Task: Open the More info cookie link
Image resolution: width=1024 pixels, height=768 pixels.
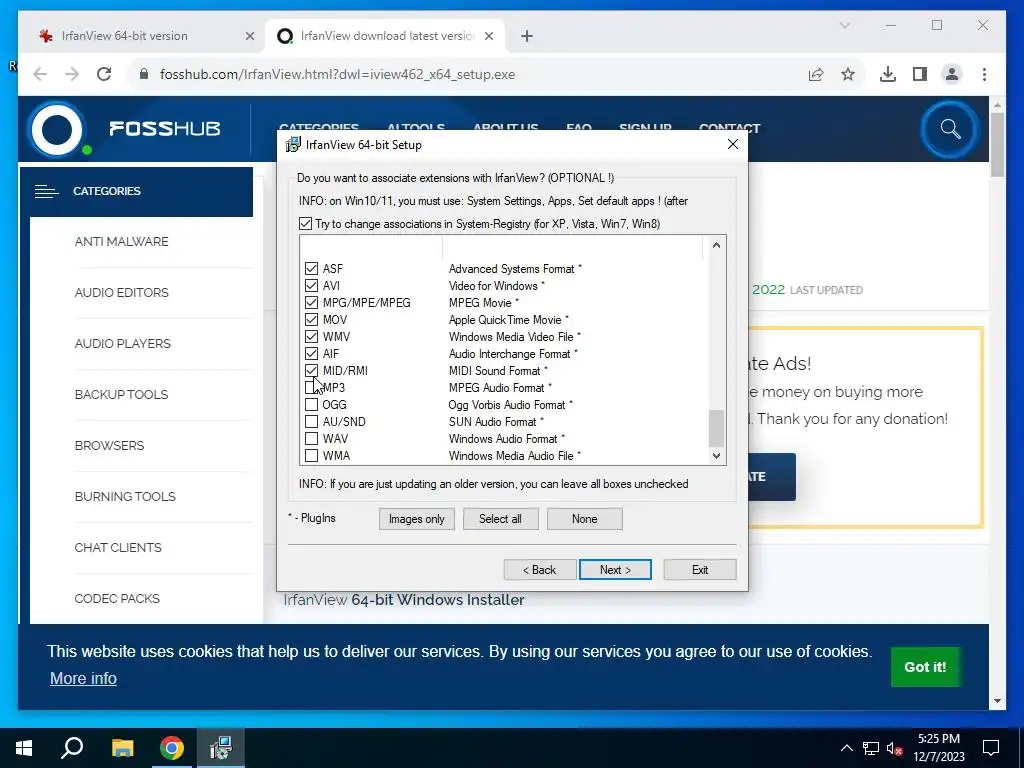Action: 84,679
